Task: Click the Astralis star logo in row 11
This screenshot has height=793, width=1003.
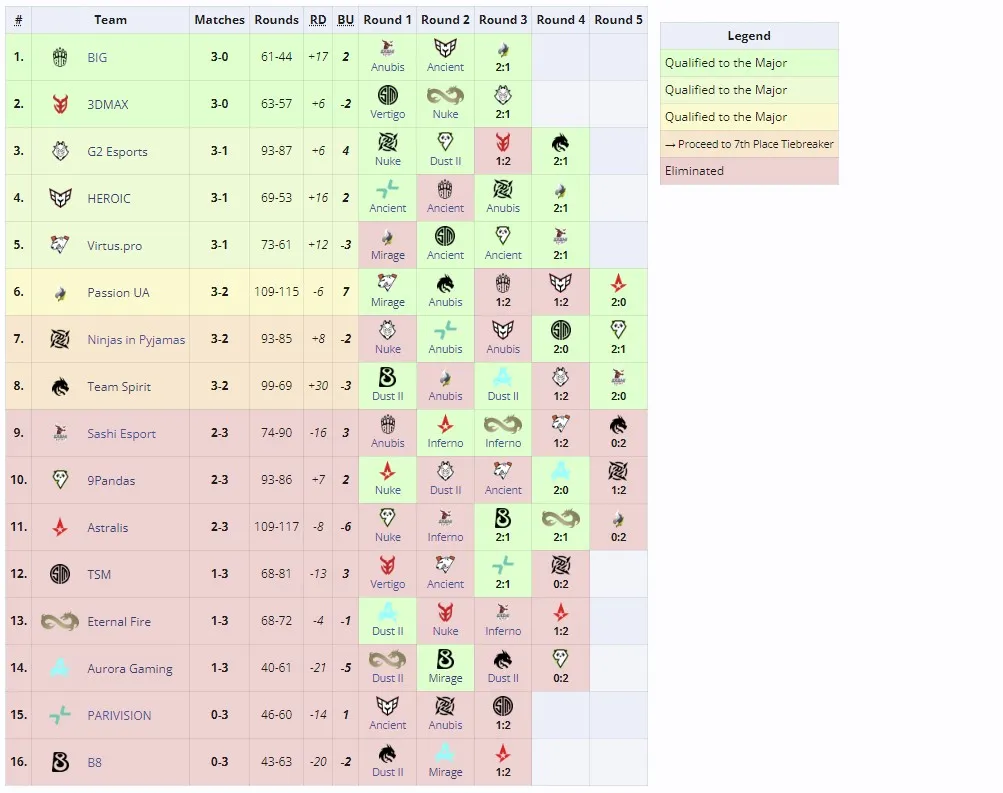Action: [x=59, y=527]
